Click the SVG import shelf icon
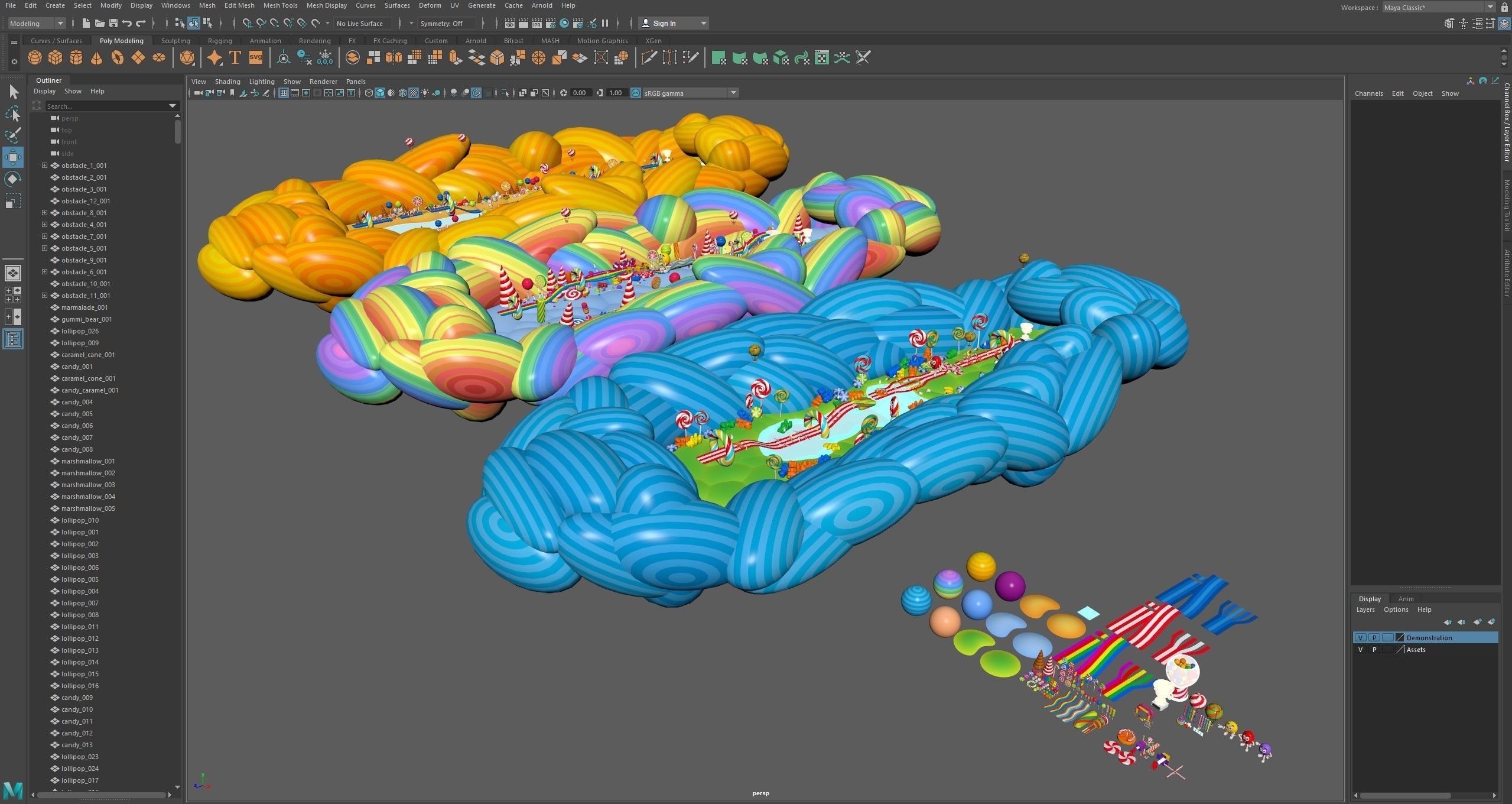 click(256, 57)
